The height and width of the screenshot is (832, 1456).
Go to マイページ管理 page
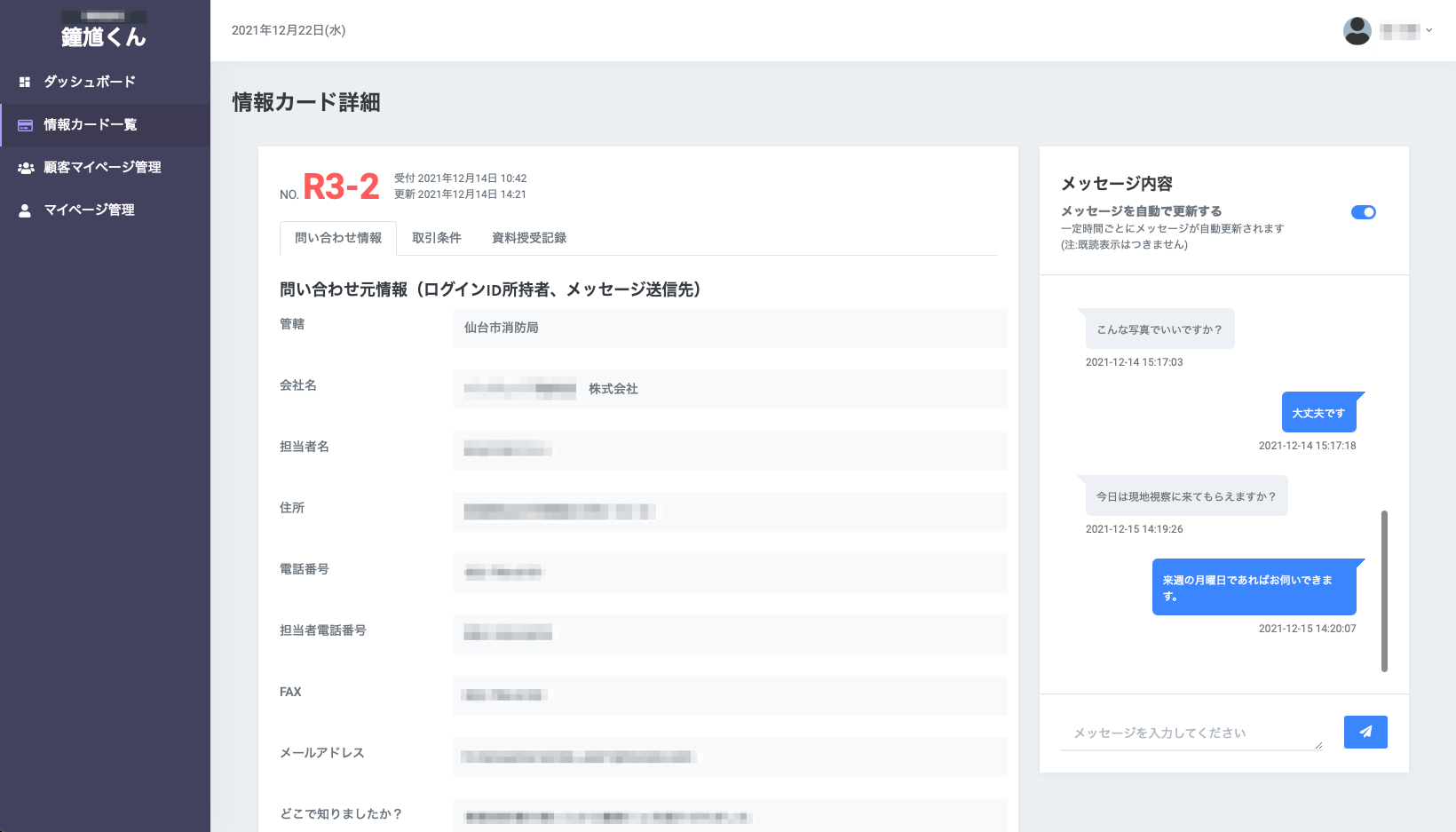89,210
